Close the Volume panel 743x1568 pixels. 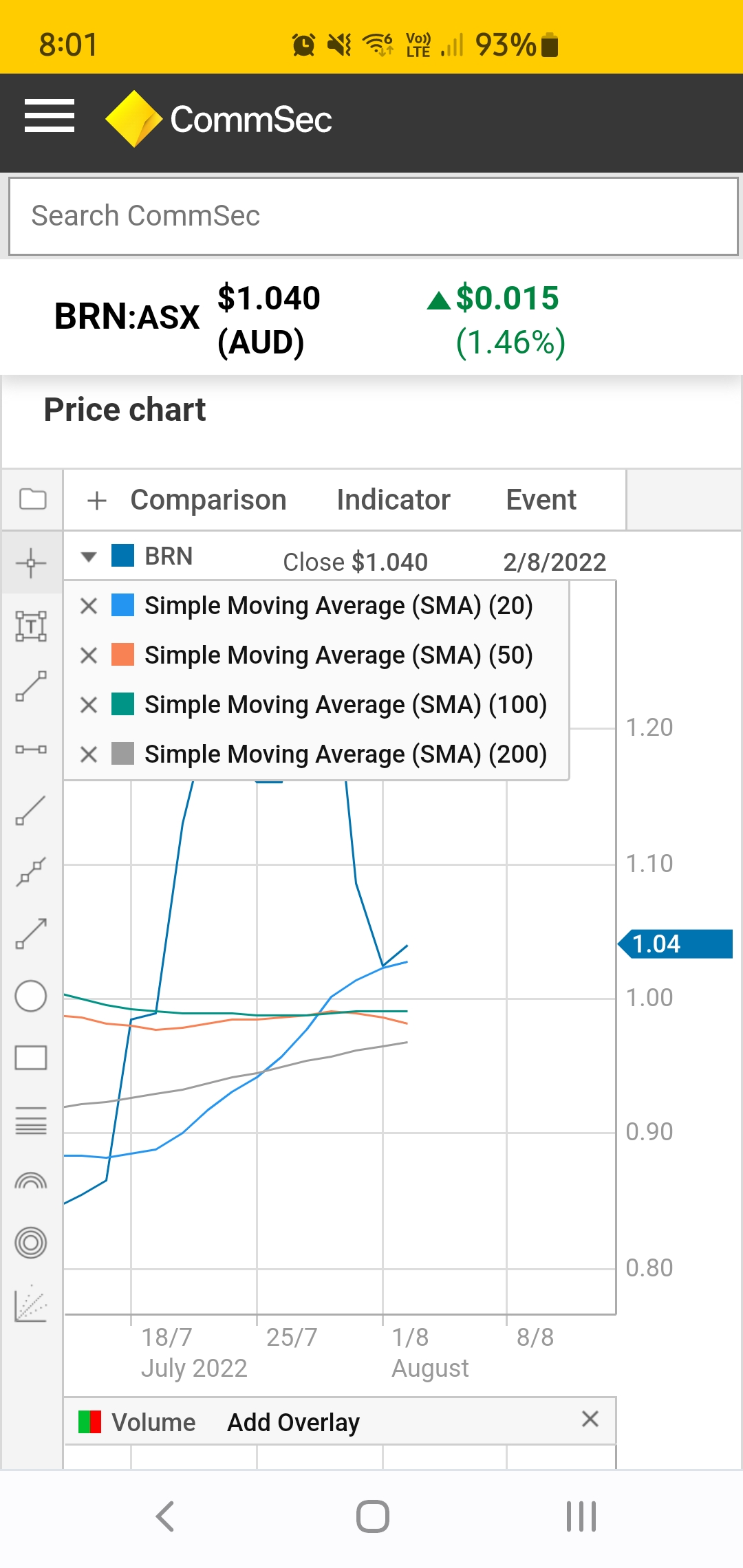[590, 1419]
